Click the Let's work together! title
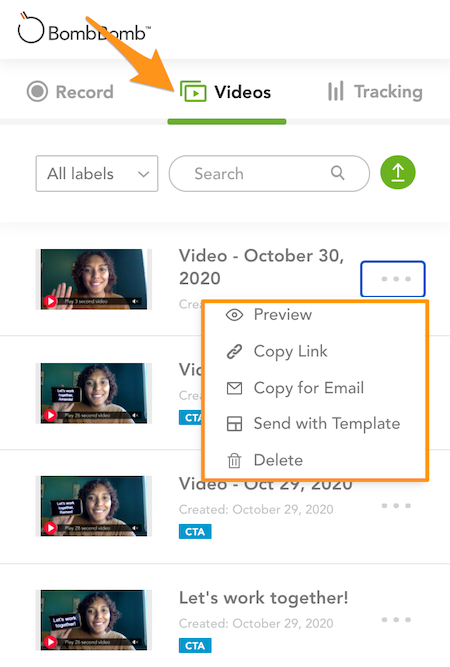Viewport: 450px width, 667px height. click(x=264, y=598)
